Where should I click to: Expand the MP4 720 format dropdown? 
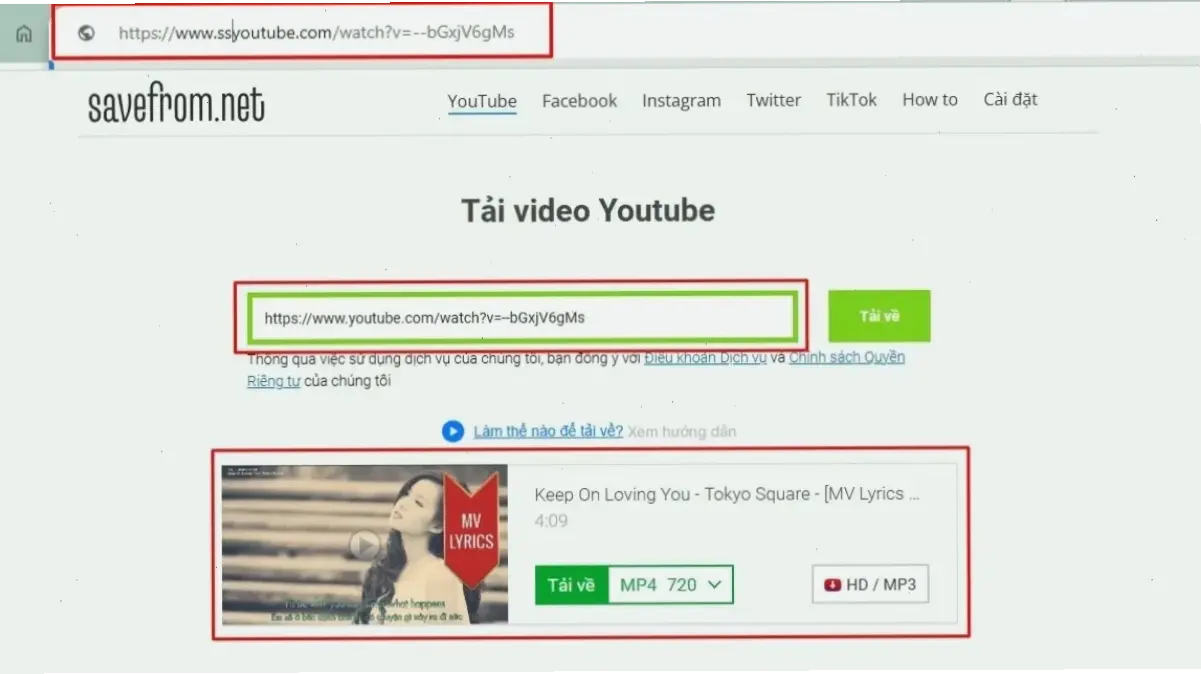[671, 585]
